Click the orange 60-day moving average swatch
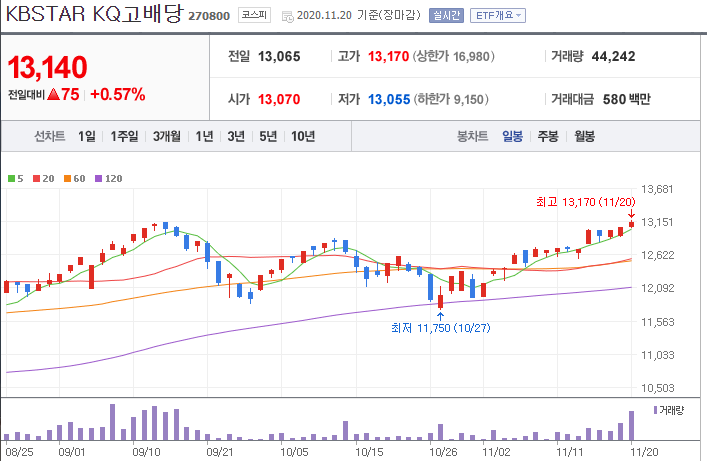 click(67, 179)
